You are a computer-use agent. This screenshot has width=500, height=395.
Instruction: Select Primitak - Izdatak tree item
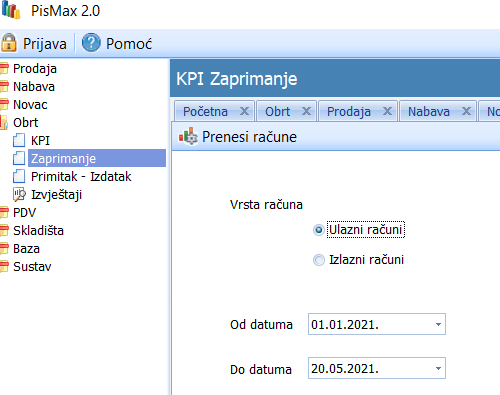(x=81, y=177)
